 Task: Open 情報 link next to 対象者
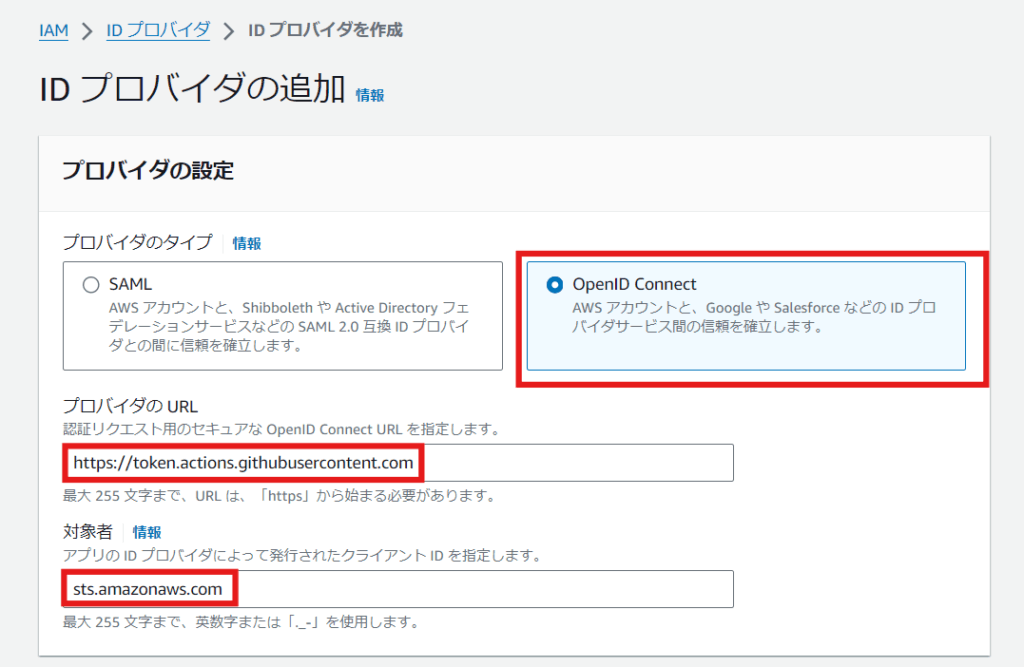[147, 532]
